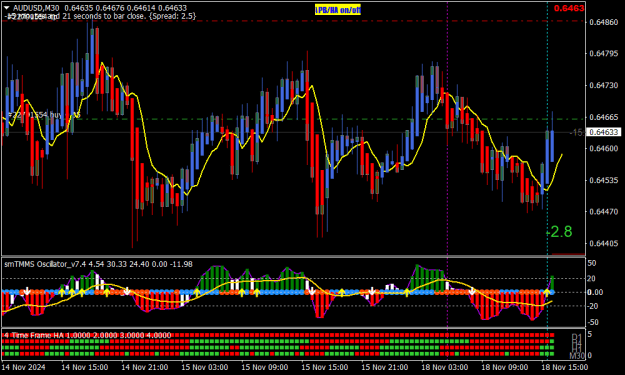This screenshot has height=375, width=625.
Task: Click the red 0.6463 price readout
Action: pyautogui.click(x=569, y=8)
